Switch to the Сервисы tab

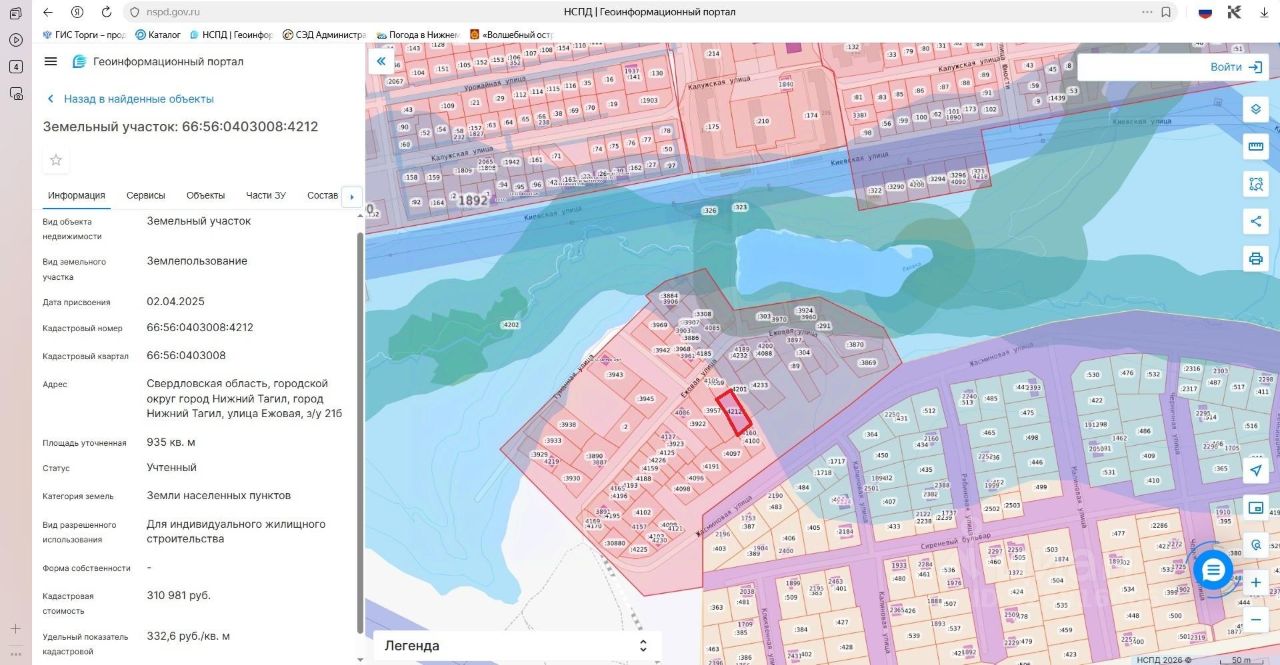point(146,195)
